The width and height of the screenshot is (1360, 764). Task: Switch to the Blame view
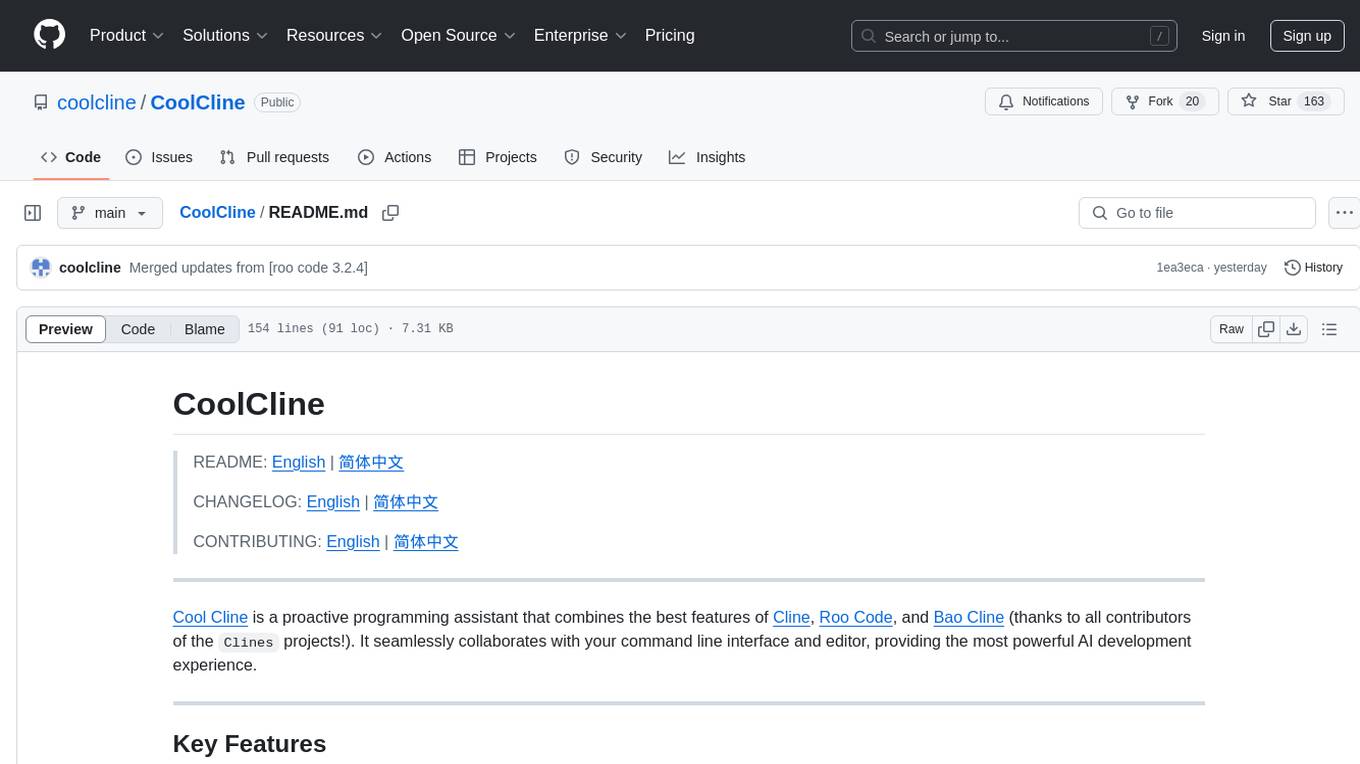[204, 329]
